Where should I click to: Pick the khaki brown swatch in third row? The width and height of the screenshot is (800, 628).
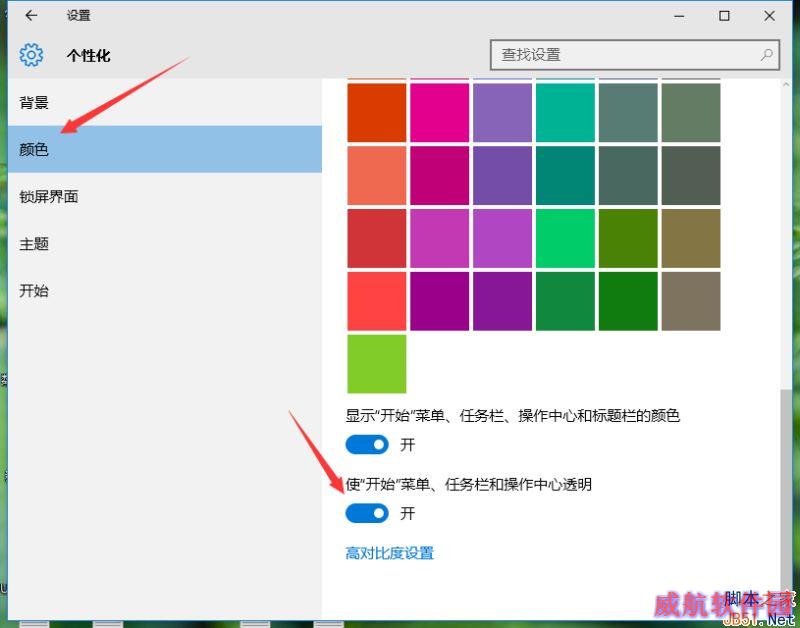pos(691,238)
